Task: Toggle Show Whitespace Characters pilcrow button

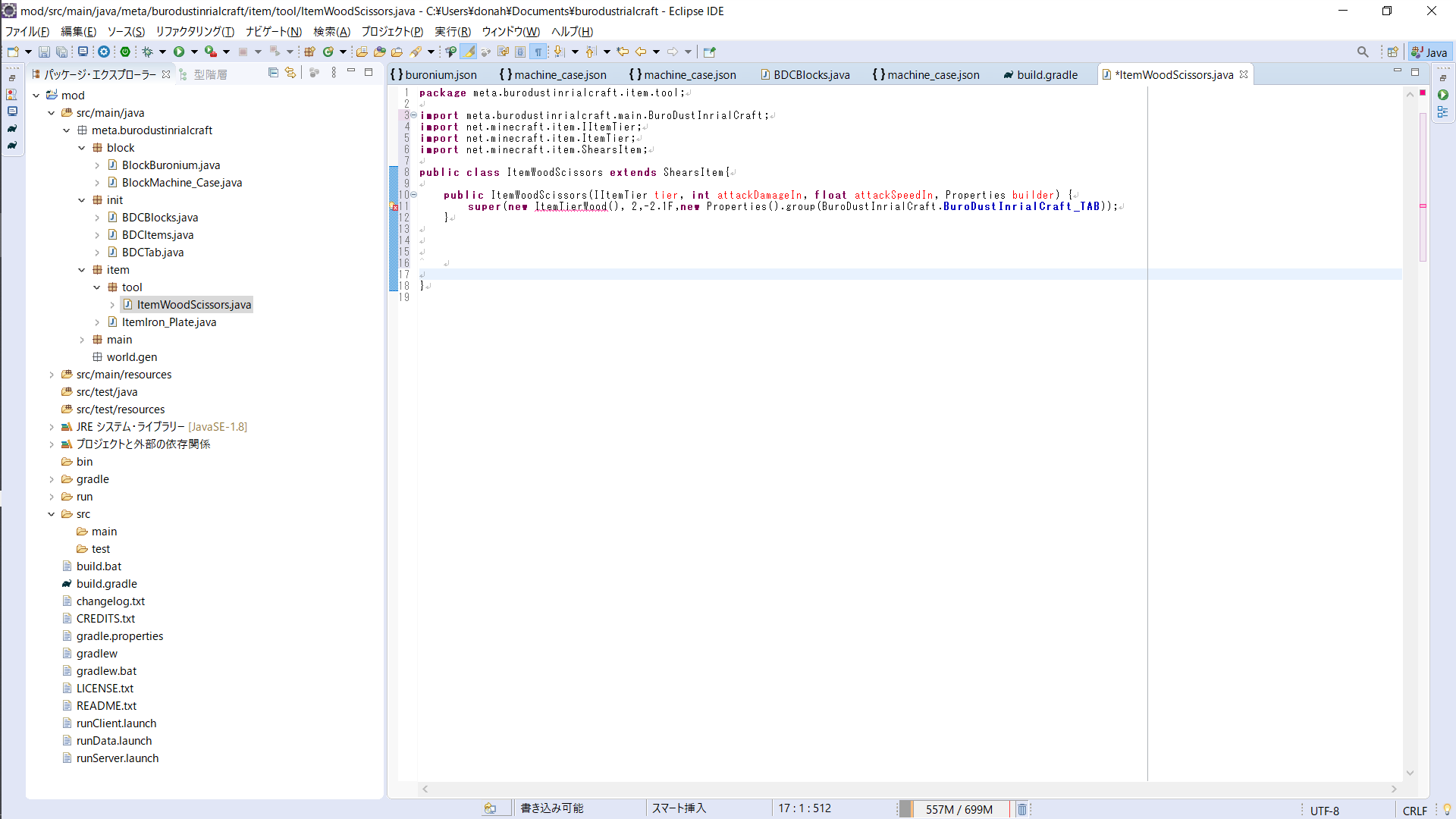Action: [x=538, y=52]
